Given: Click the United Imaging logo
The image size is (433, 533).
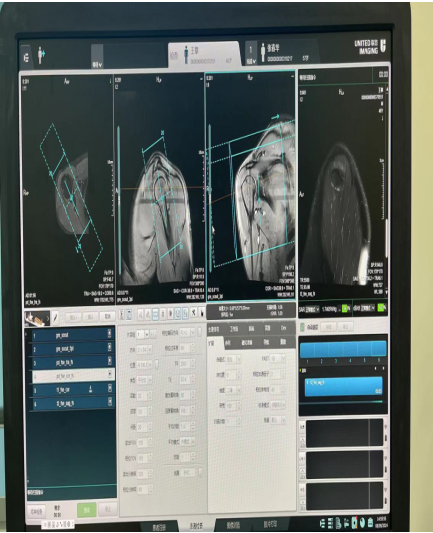Looking at the screenshot, I should point(370,47).
